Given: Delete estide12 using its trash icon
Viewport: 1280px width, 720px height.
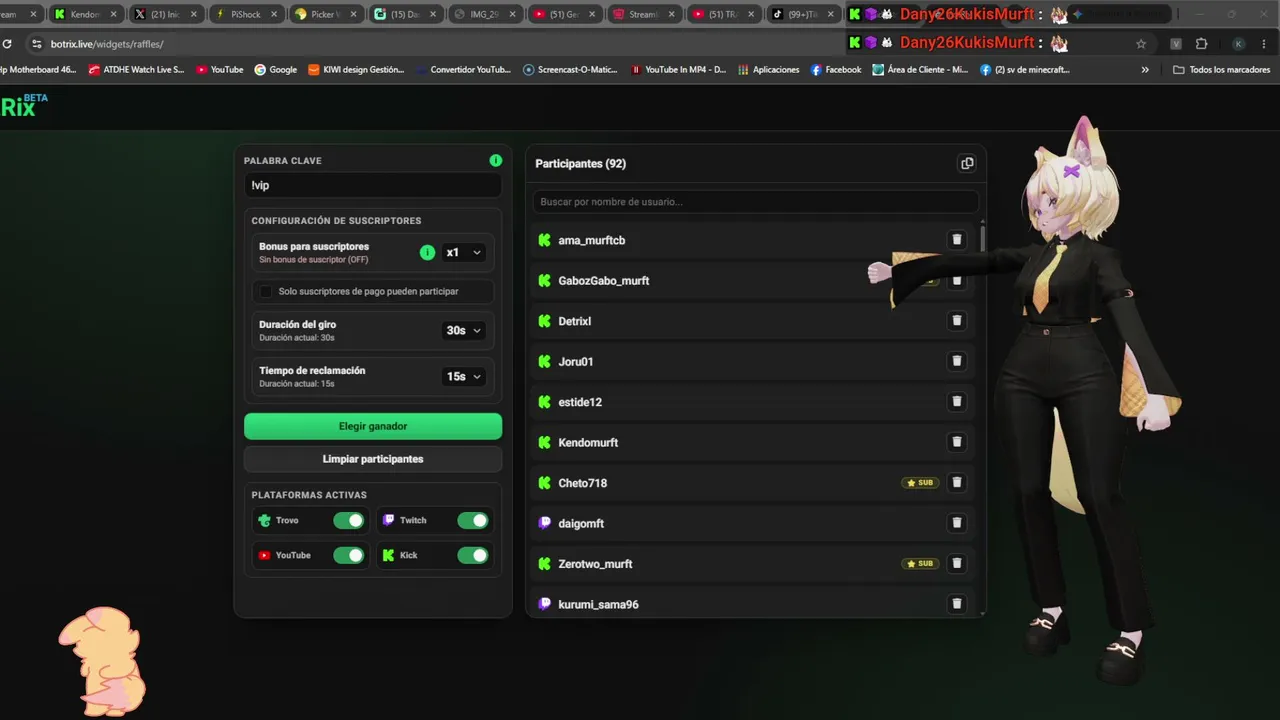Looking at the screenshot, I should (956, 402).
